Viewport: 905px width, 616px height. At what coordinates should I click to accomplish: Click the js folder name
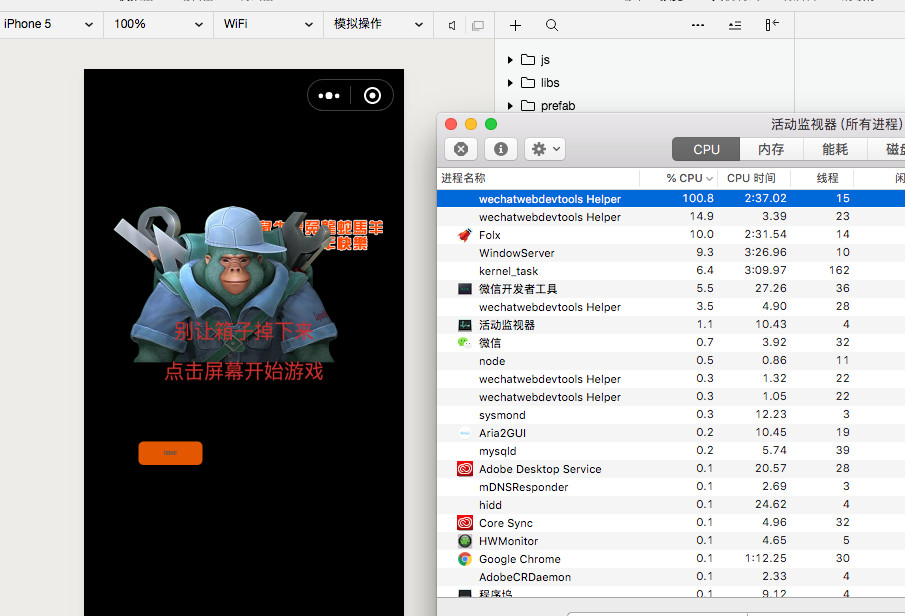pos(545,60)
